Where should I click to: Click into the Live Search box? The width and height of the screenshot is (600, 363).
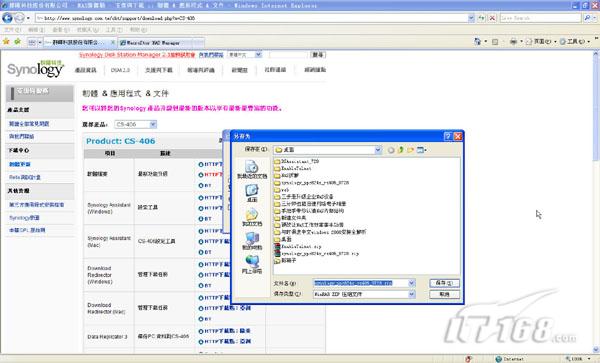point(540,18)
